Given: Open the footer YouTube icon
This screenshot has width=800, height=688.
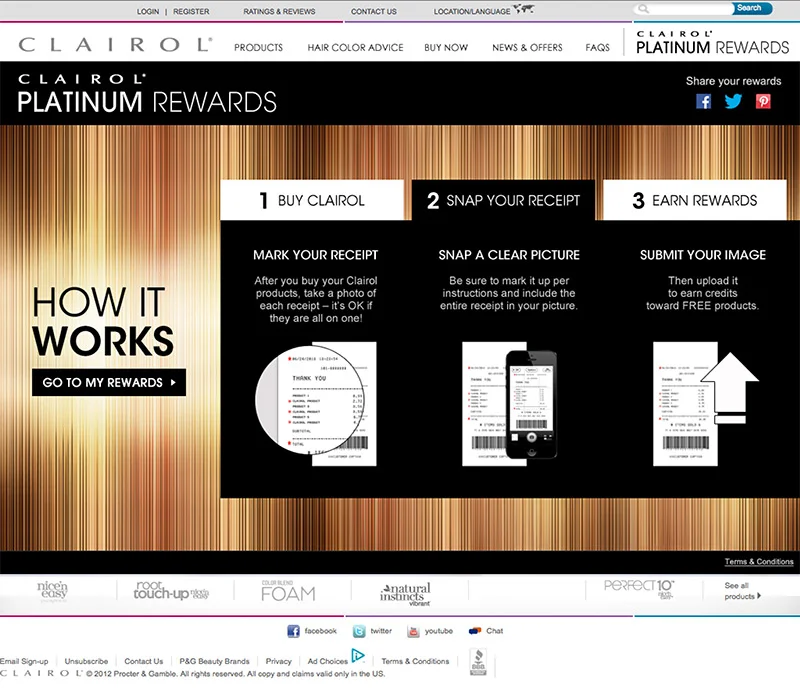Looking at the screenshot, I should pos(413,631).
